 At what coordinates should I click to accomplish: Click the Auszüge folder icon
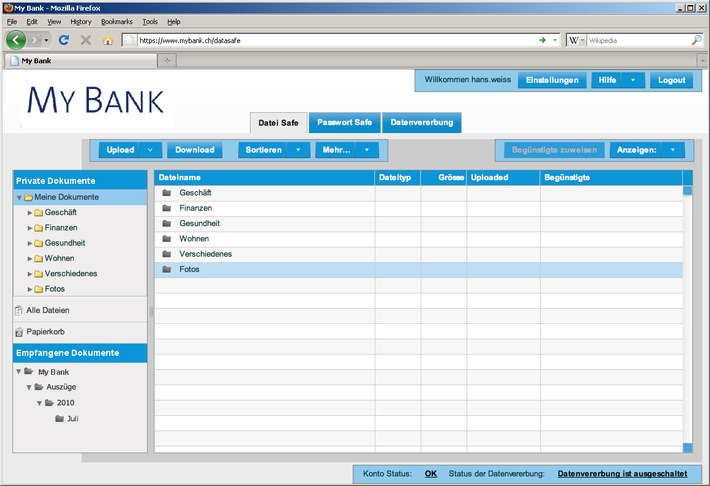(39, 387)
